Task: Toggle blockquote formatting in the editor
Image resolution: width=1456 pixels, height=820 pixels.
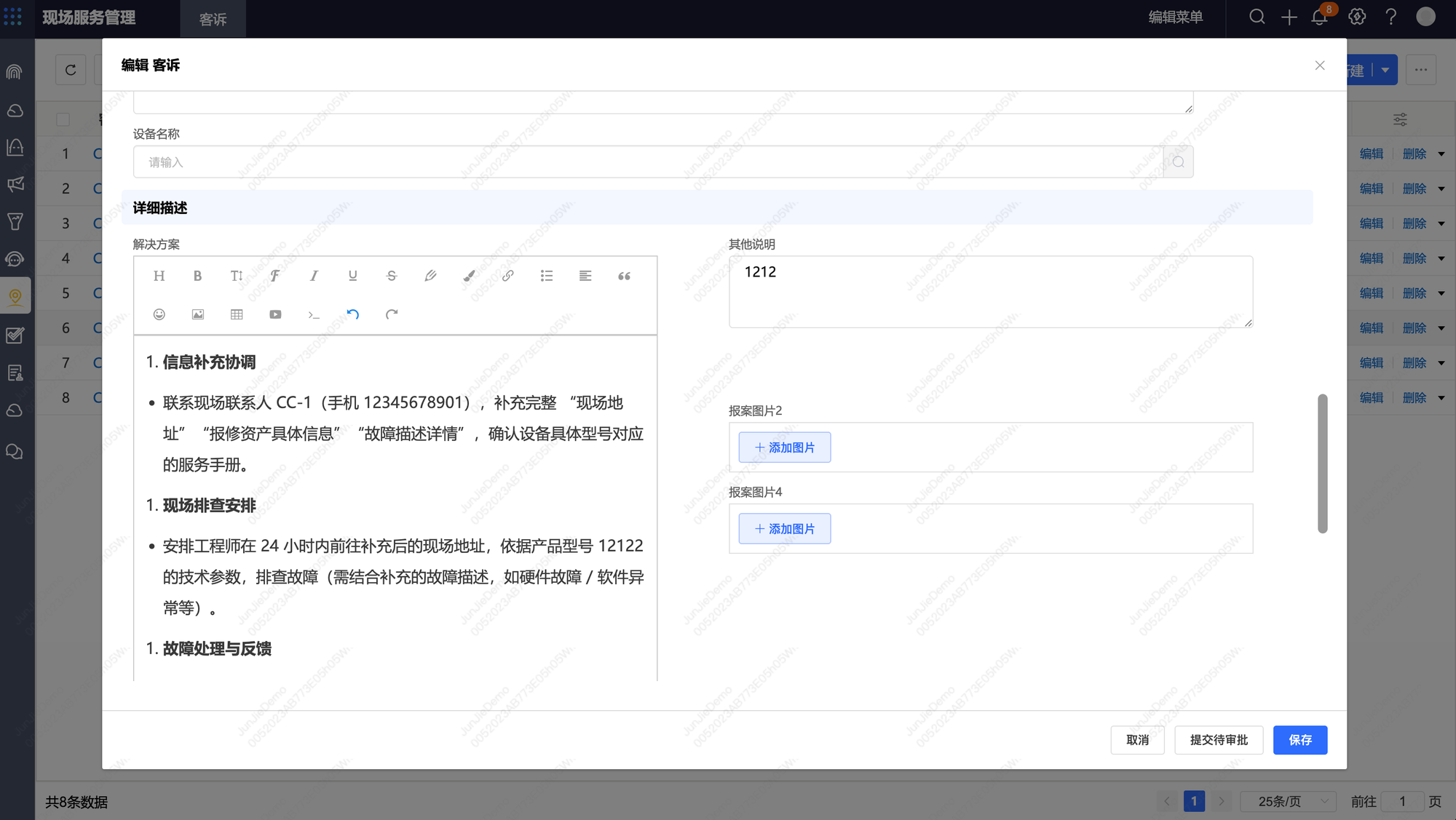Action: [624, 276]
